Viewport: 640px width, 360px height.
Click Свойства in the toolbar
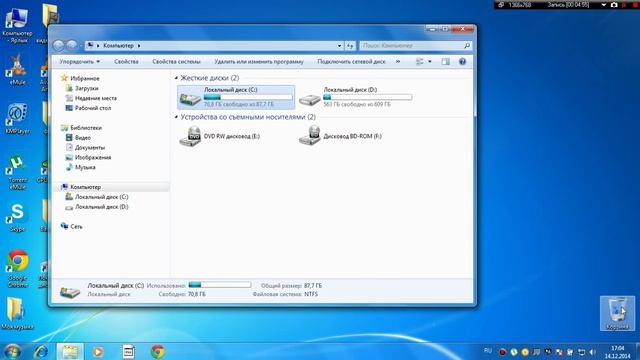[126, 62]
